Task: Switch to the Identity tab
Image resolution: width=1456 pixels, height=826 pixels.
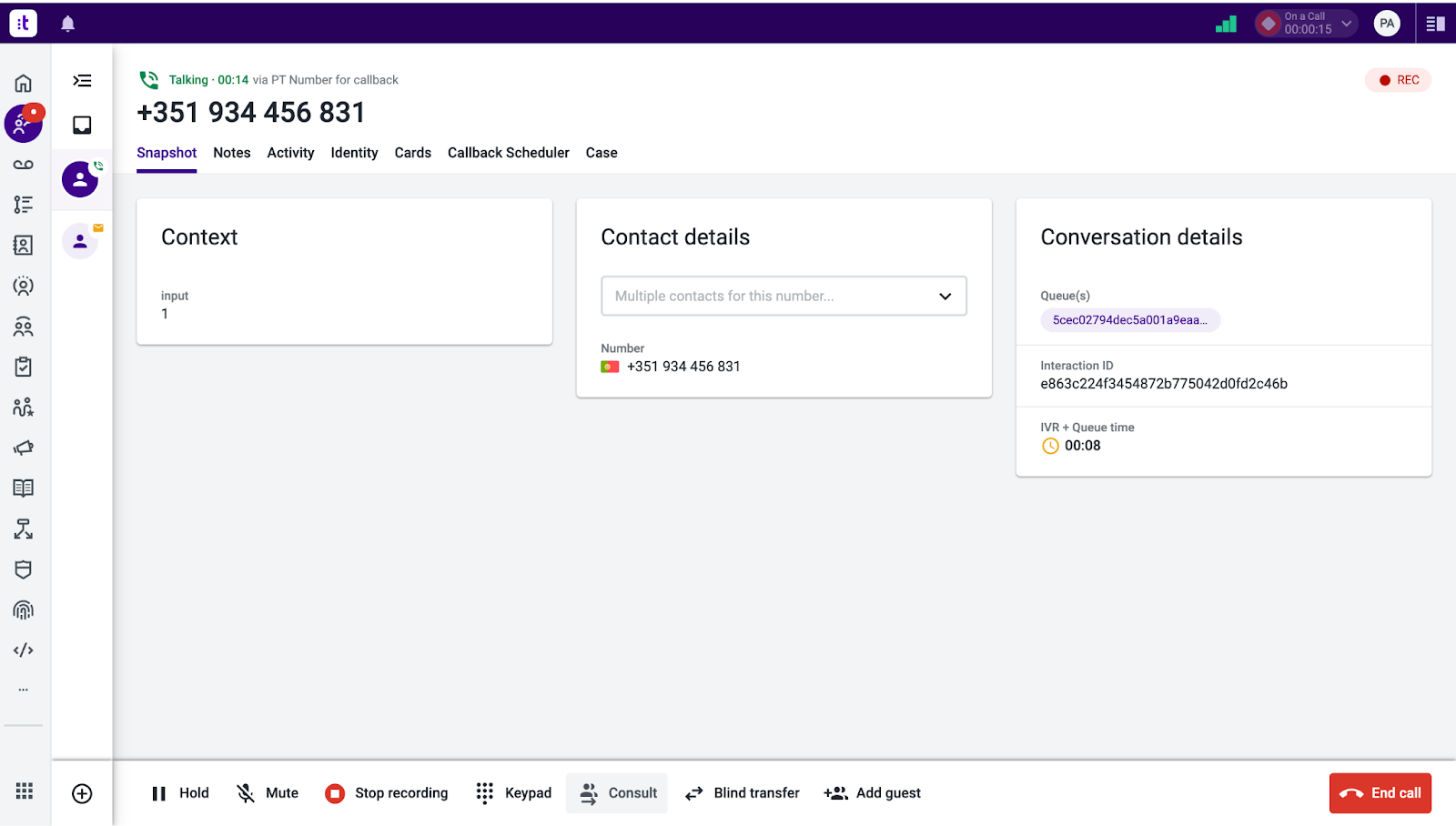Action: pos(354,153)
